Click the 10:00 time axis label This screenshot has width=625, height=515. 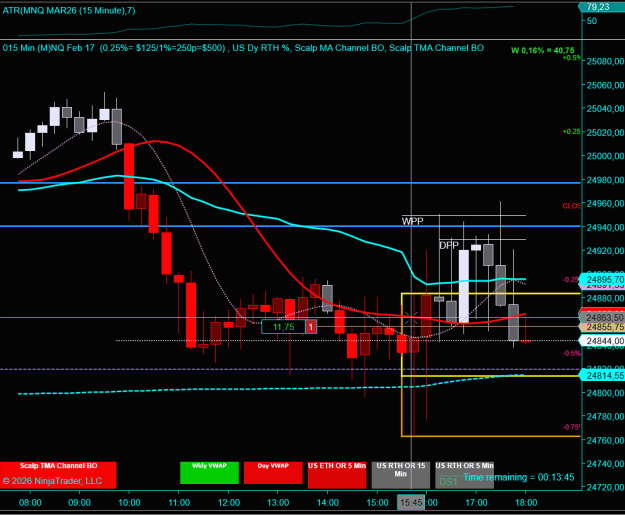click(x=129, y=503)
